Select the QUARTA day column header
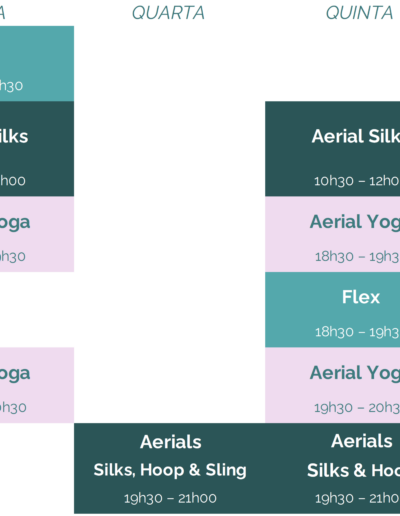This screenshot has width=400, height=516. [168, 13]
